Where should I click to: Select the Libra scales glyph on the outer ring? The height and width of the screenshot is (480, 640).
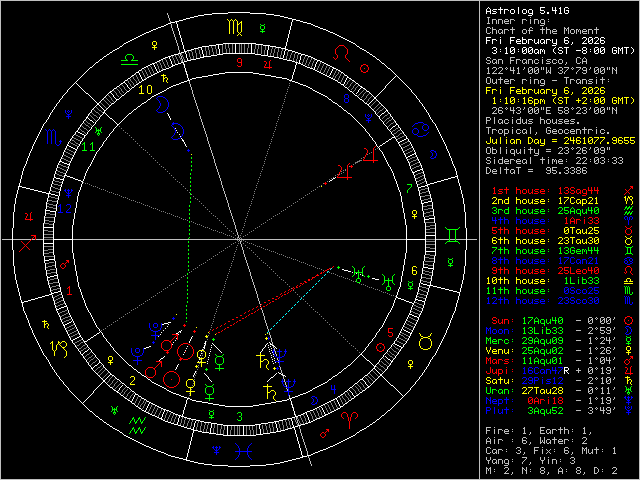click(130, 60)
